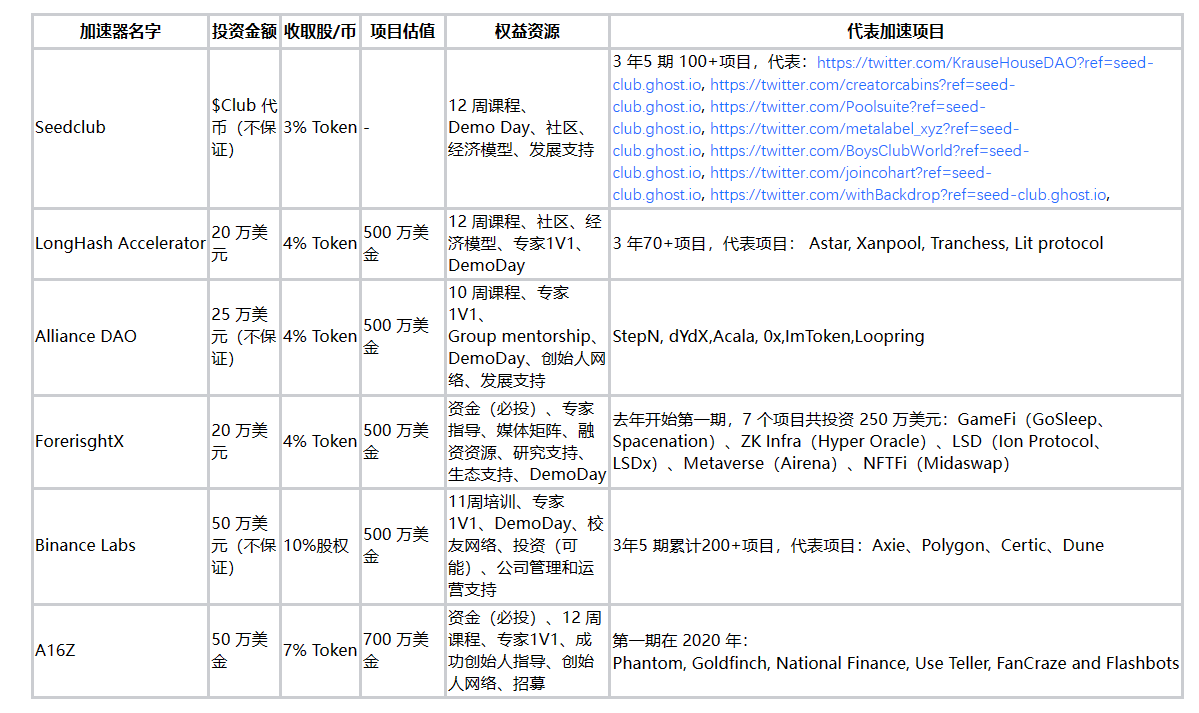This screenshot has width=1199, height=713.
Task: Click the 收取股/币 column header
Action: 320,31
